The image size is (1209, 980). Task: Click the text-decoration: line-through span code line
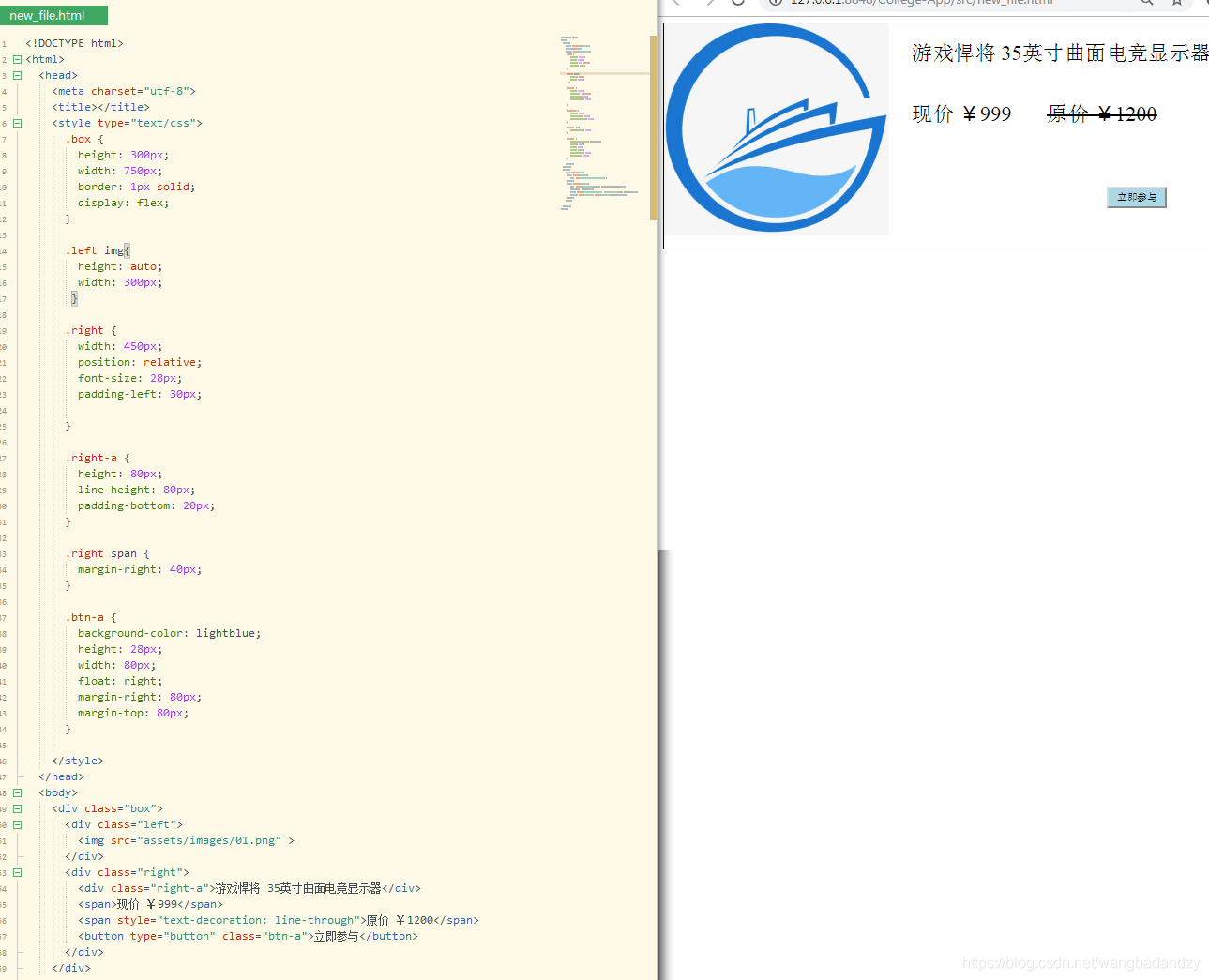pos(279,920)
